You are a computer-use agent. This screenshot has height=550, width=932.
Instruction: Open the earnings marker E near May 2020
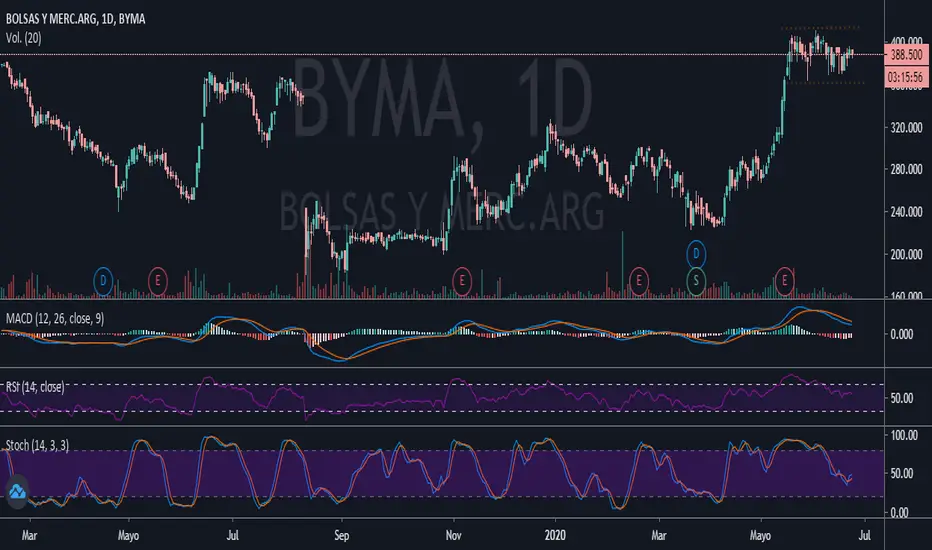tap(785, 281)
